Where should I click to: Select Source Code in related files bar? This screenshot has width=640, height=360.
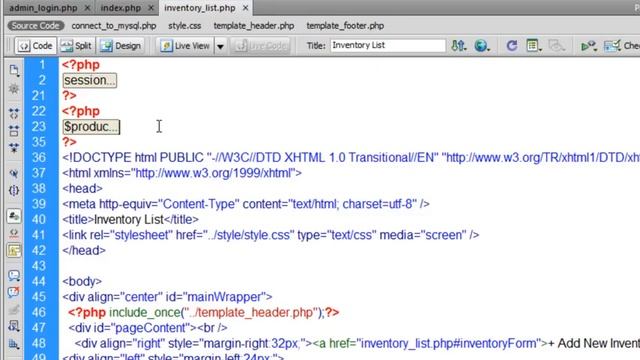tap(36, 26)
